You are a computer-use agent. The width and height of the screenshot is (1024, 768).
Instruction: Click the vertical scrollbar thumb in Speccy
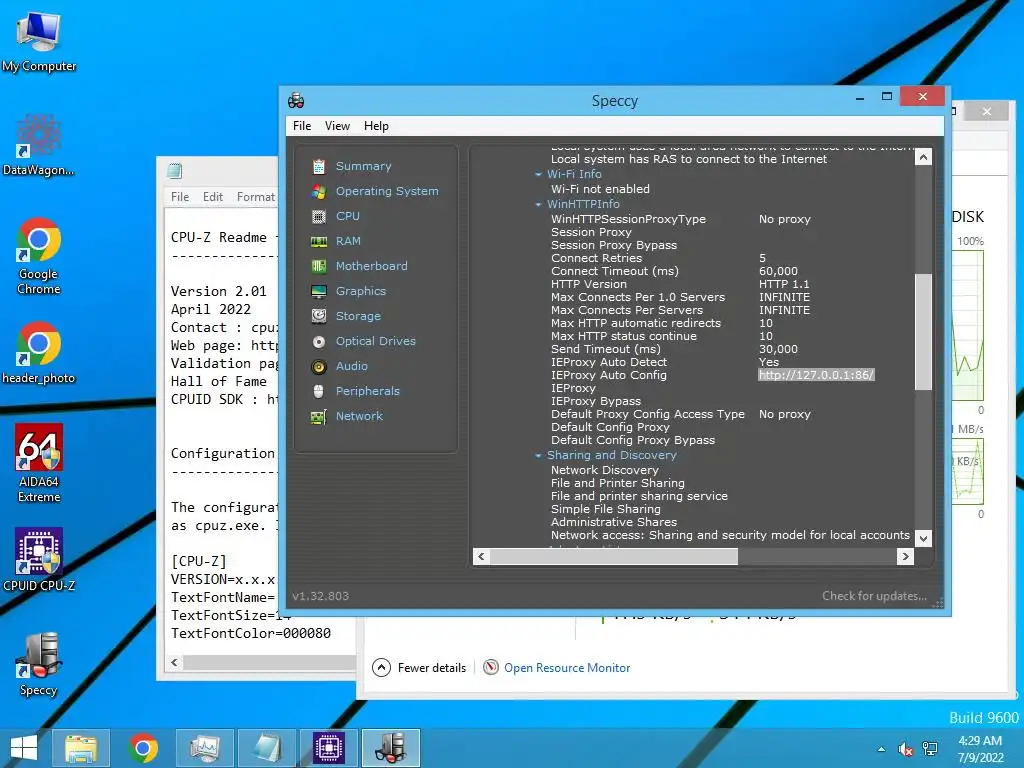click(923, 331)
